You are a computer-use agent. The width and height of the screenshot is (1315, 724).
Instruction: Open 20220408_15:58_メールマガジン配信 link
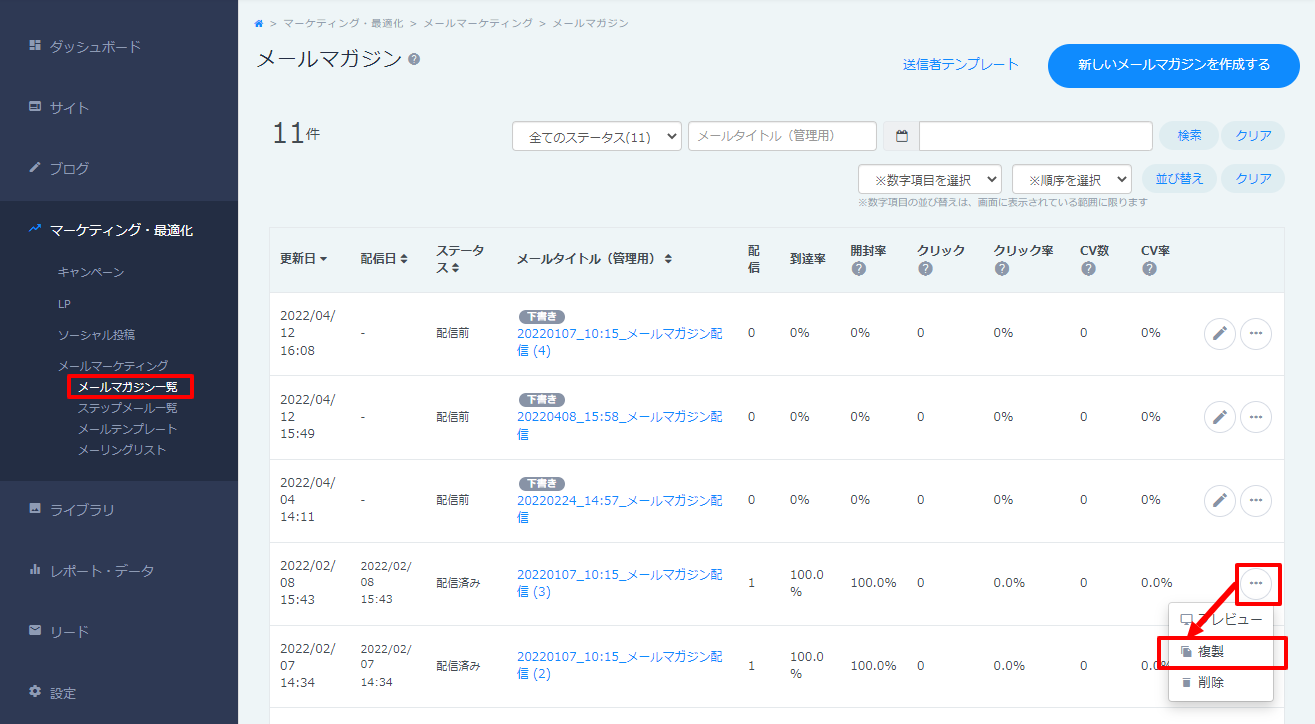(619, 425)
